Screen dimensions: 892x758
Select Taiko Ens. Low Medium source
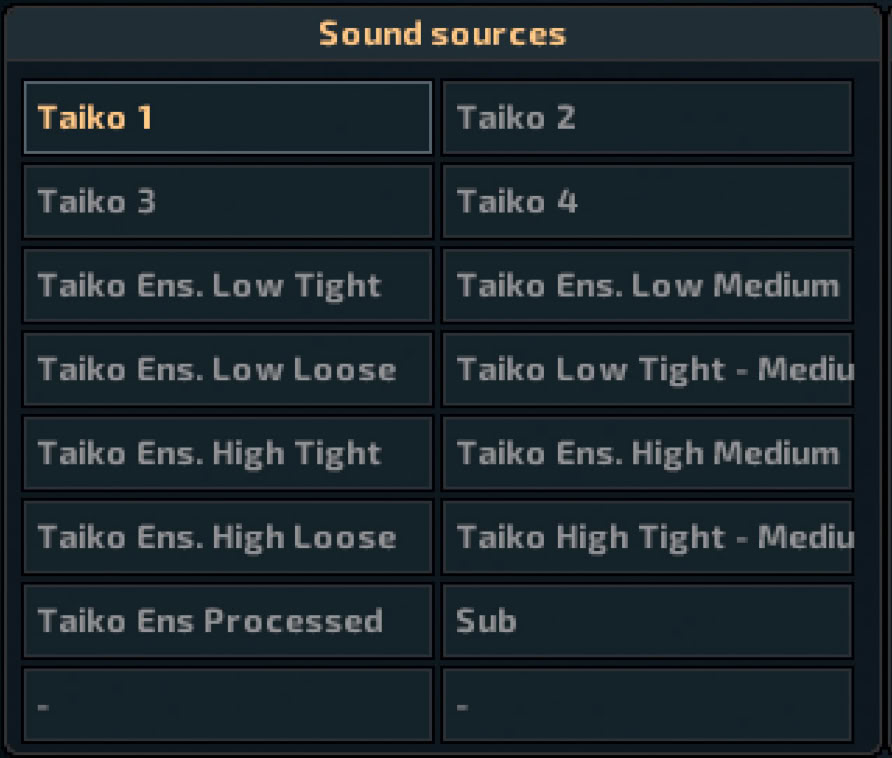point(647,286)
